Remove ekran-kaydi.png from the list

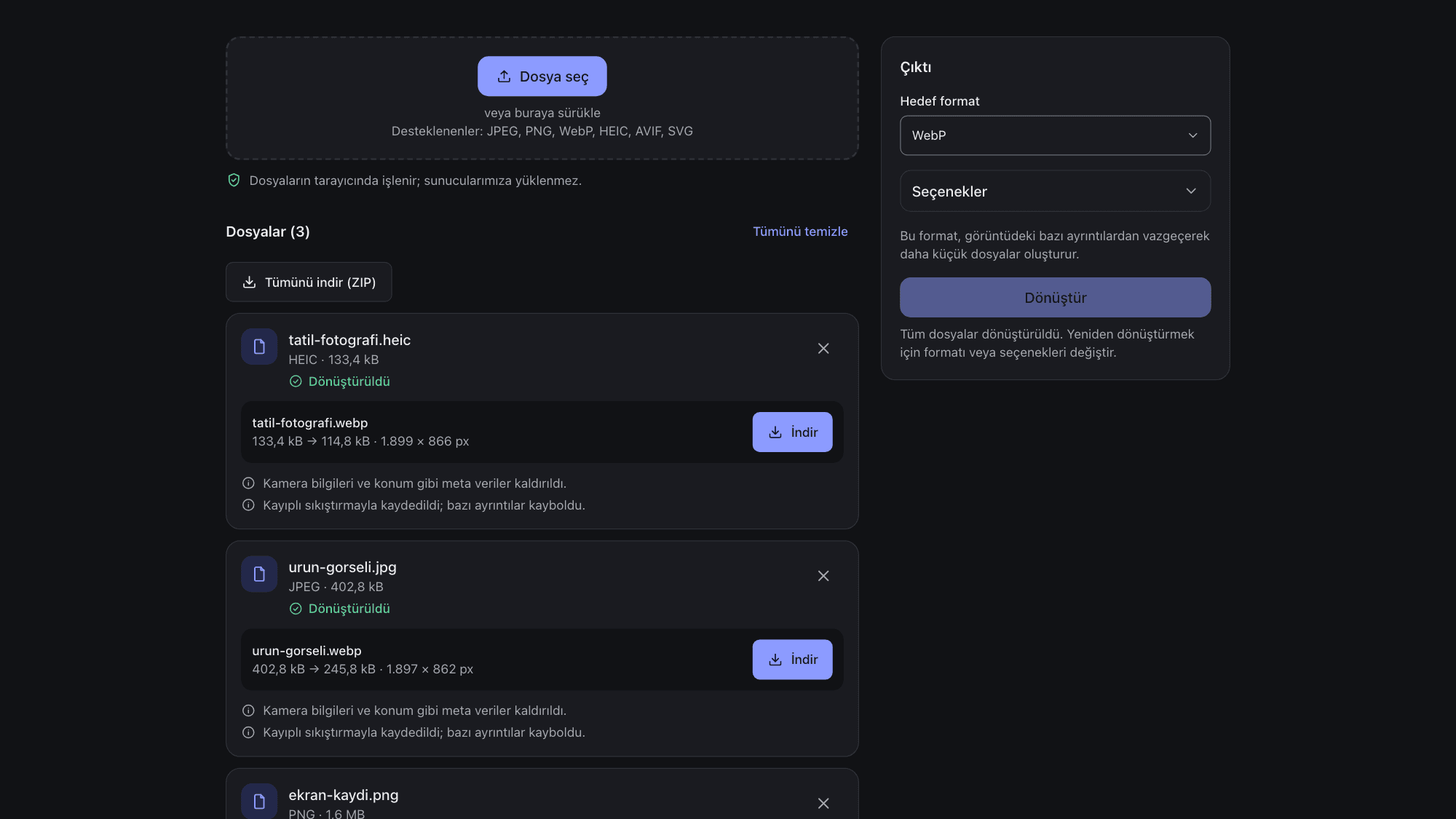click(x=823, y=803)
